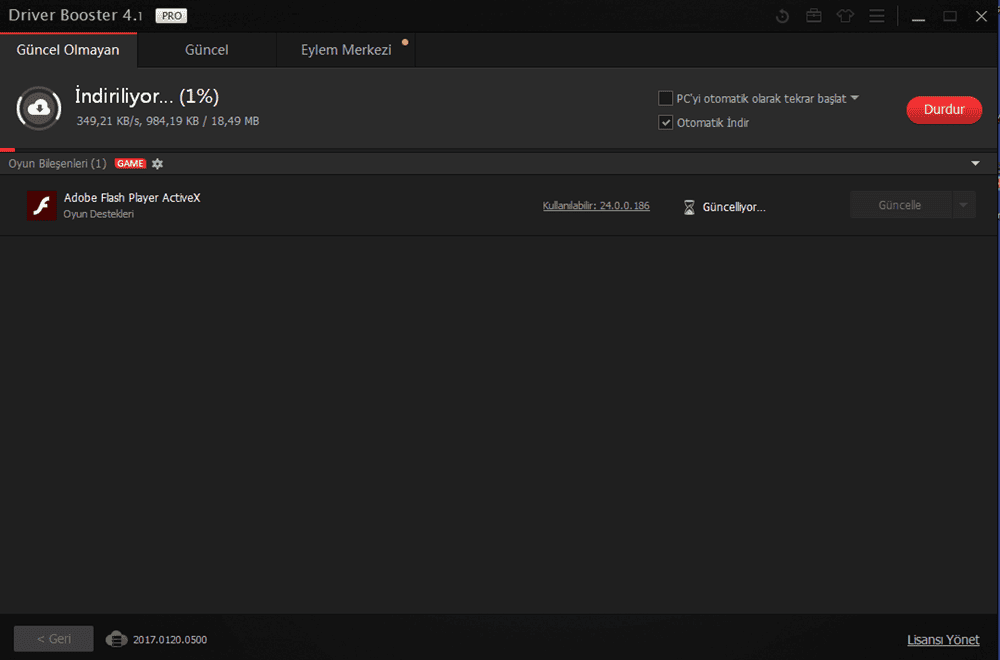Open the skin (t-shirt) icon

point(846,16)
